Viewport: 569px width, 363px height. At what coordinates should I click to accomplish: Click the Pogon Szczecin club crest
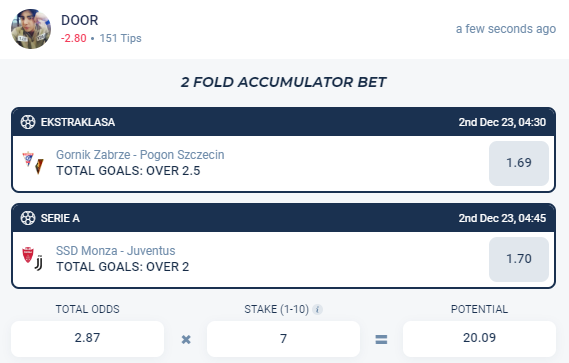(39, 167)
